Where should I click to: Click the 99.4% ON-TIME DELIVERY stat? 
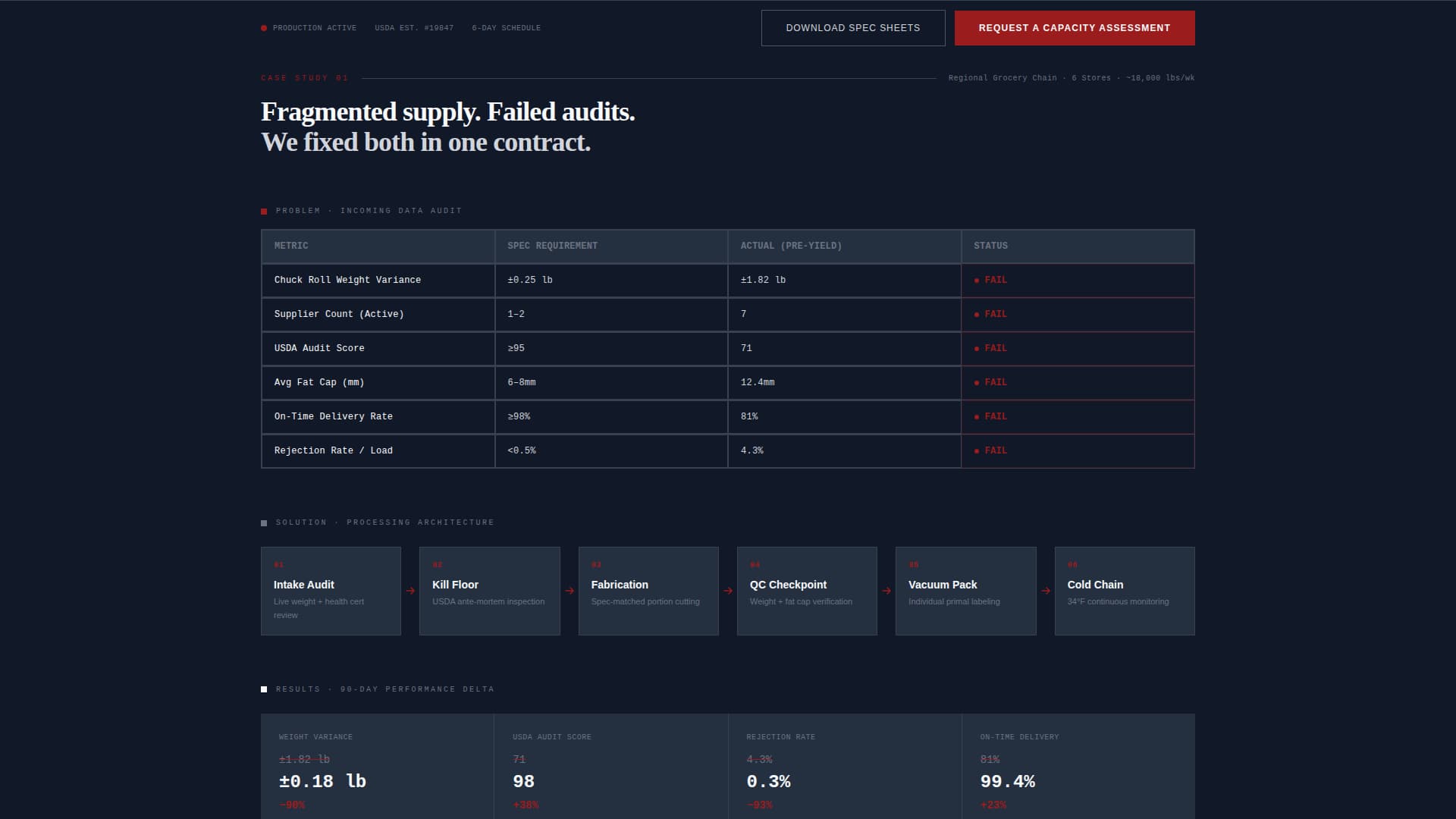tap(1007, 781)
